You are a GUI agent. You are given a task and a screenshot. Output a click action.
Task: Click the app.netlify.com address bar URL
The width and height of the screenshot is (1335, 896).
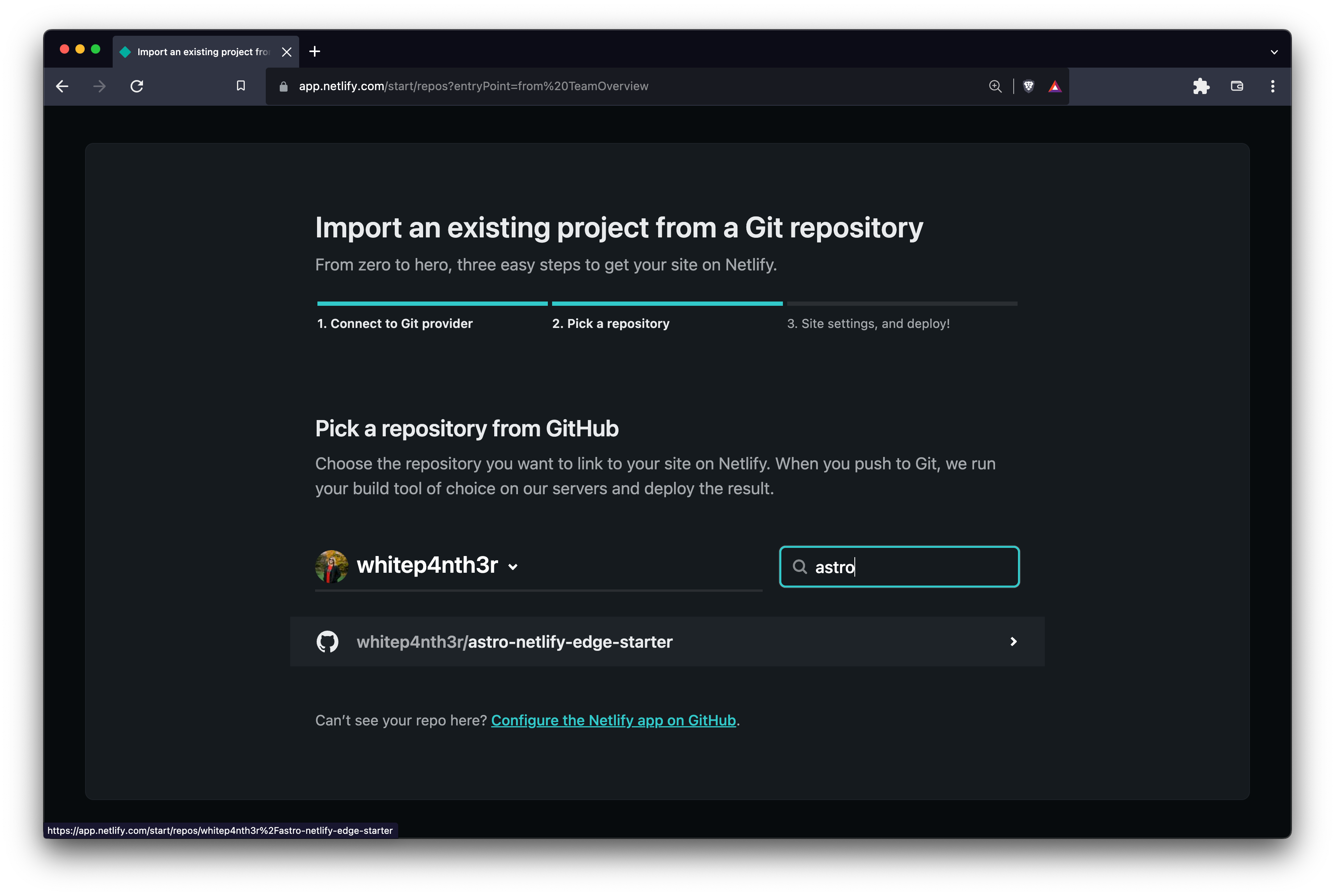(473, 86)
